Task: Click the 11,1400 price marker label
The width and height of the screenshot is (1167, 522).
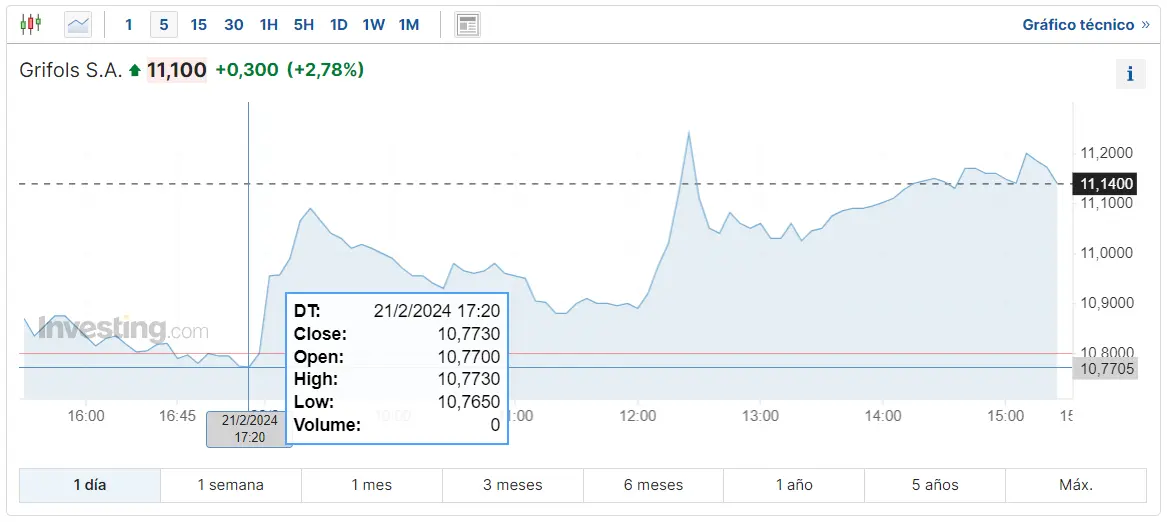Action: pyautogui.click(x=1105, y=184)
